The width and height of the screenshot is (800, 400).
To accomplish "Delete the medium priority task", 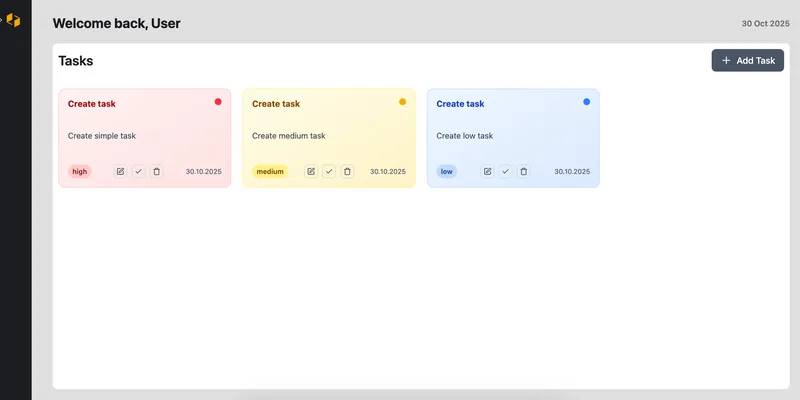I will tap(347, 171).
